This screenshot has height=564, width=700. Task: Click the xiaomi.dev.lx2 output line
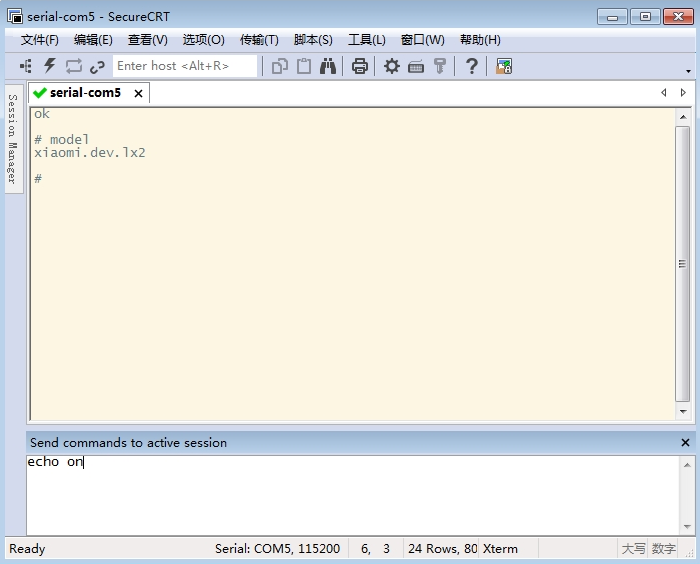[90, 153]
